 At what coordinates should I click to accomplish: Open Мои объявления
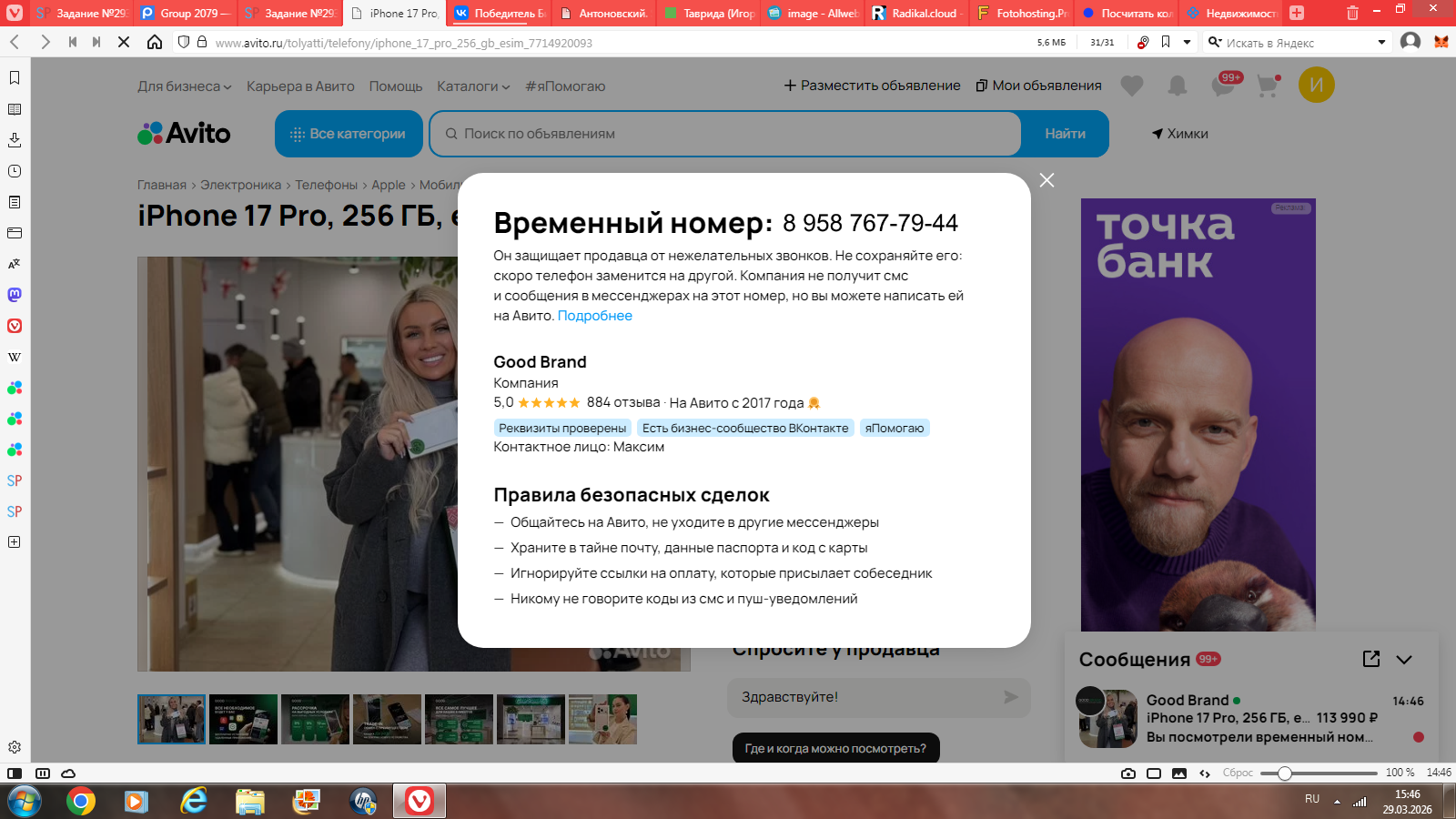tap(1038, 86)
